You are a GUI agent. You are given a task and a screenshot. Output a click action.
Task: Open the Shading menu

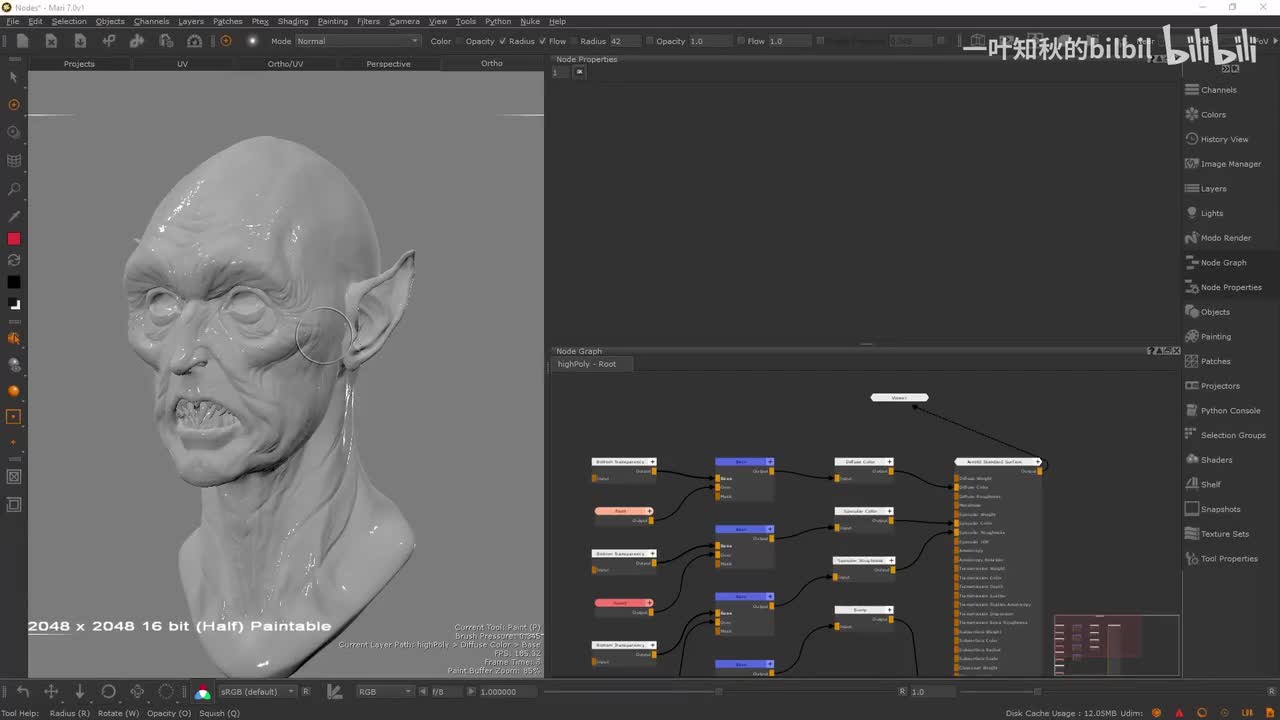293,21
